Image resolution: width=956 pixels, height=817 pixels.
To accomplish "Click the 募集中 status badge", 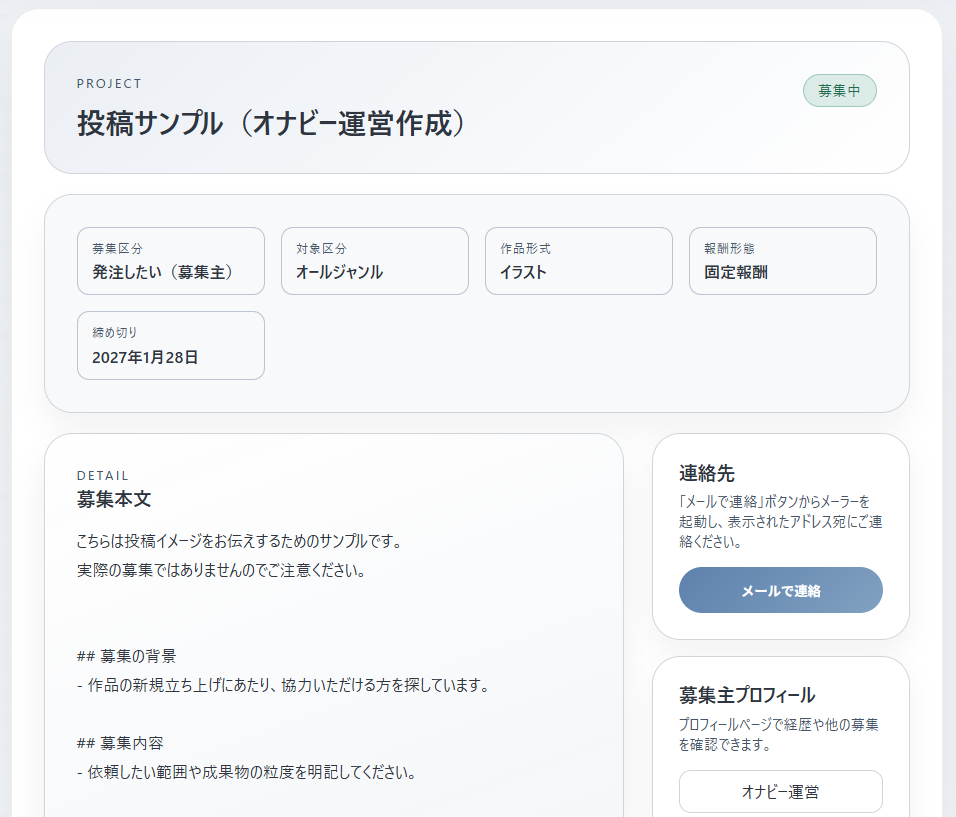I will click(839, 91).
